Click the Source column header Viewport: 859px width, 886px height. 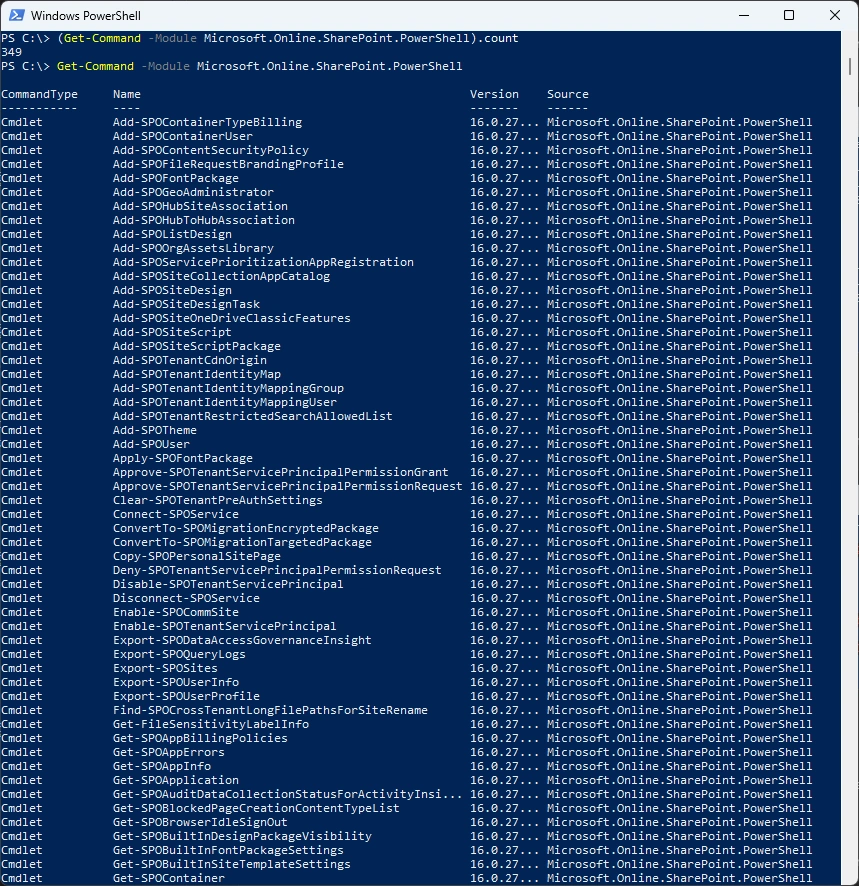(567, 94)
